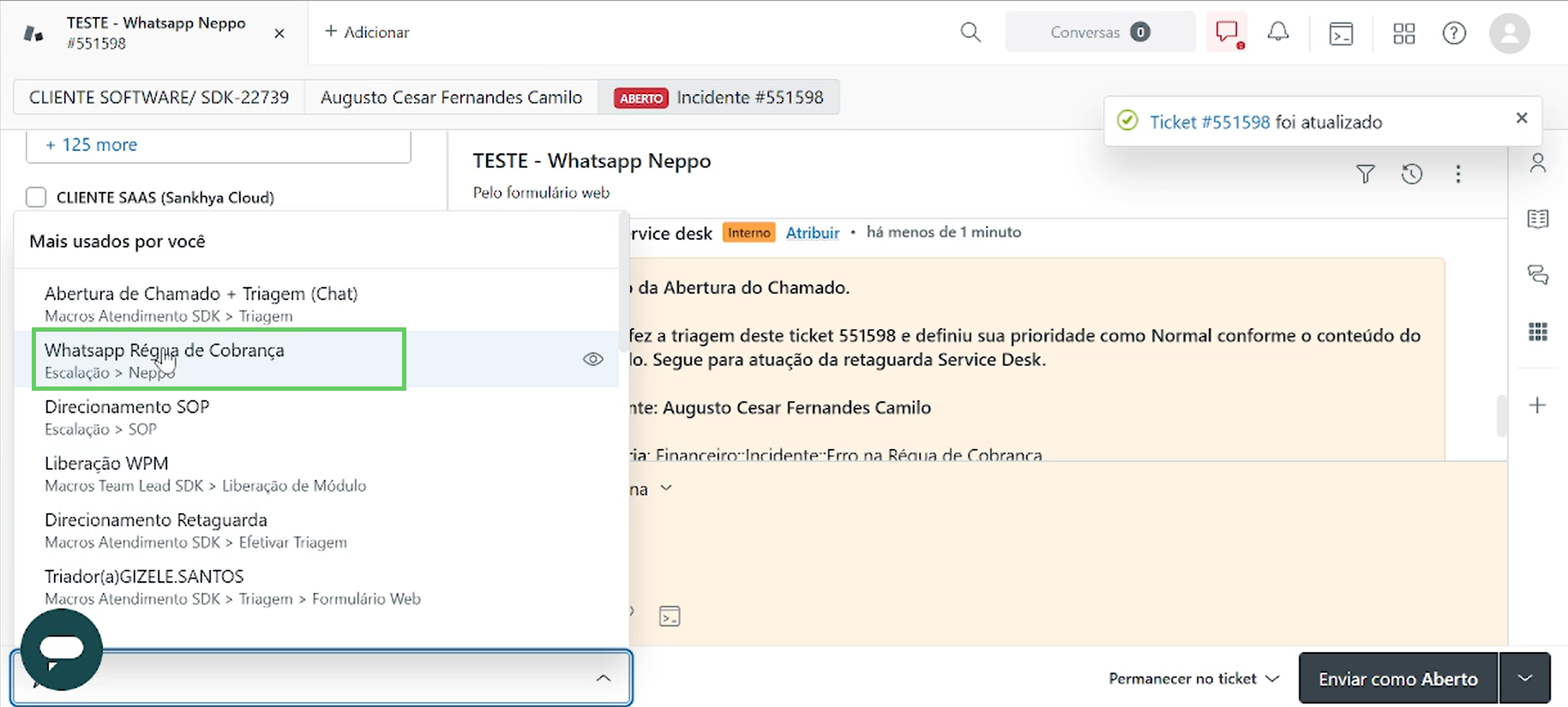Open the macro console icon in top bar

coord(1341,33)
